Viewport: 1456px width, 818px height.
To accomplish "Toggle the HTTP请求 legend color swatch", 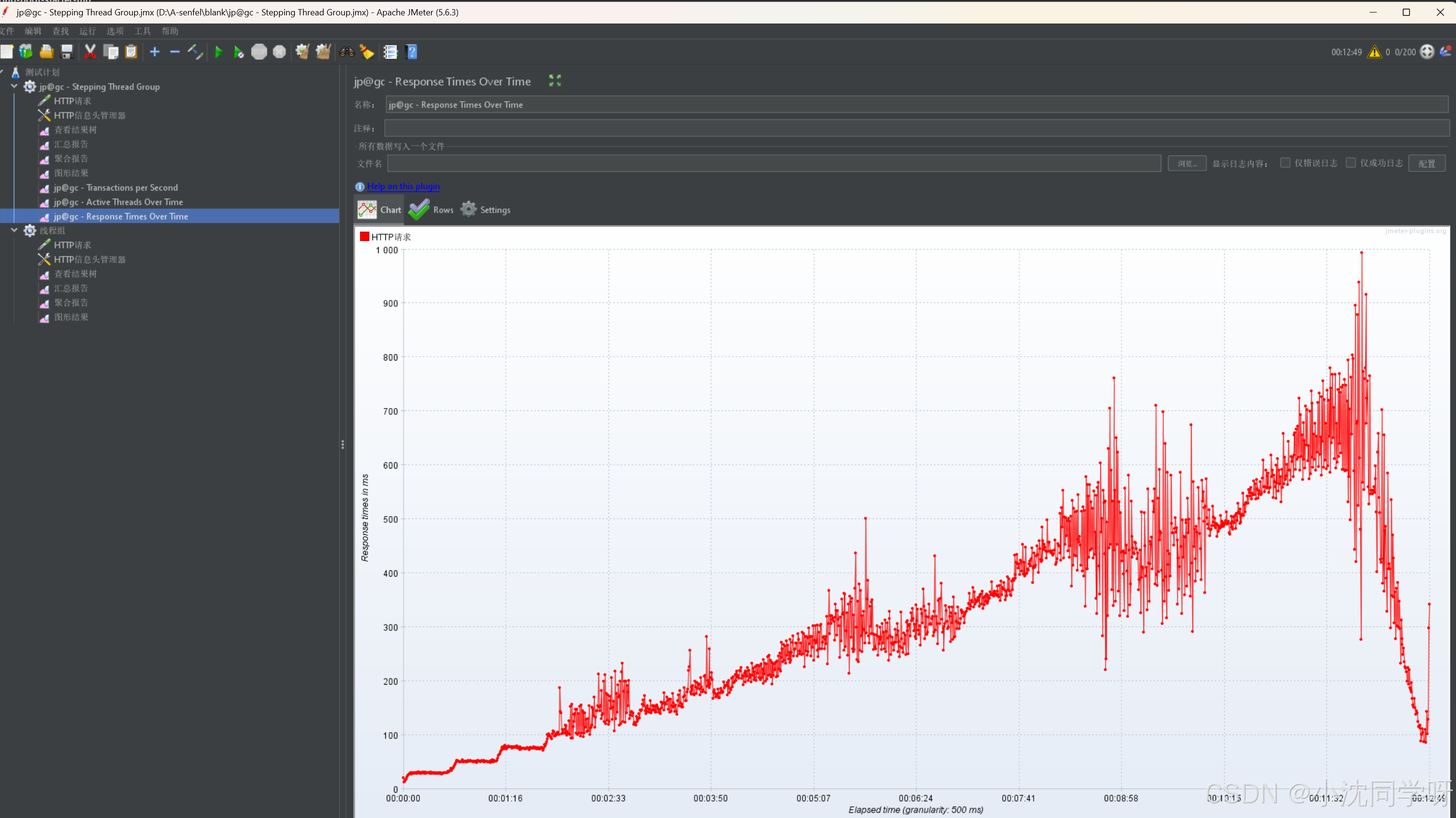I will coord(365,237).
